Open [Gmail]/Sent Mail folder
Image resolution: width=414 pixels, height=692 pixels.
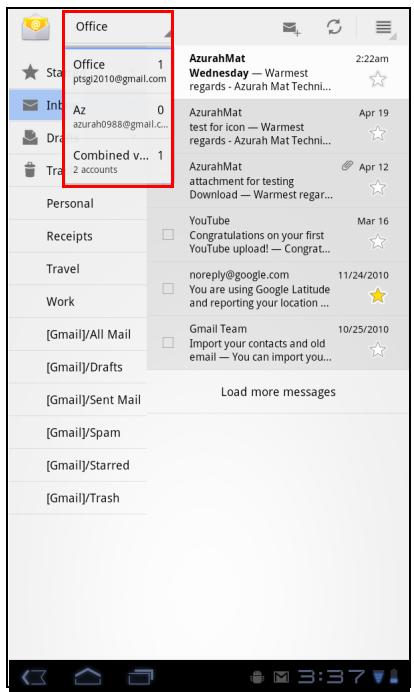tap(78, 399)
